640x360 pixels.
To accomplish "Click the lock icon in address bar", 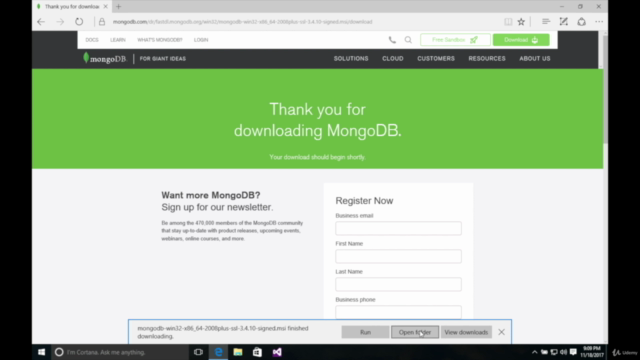I will coord(102,22).
